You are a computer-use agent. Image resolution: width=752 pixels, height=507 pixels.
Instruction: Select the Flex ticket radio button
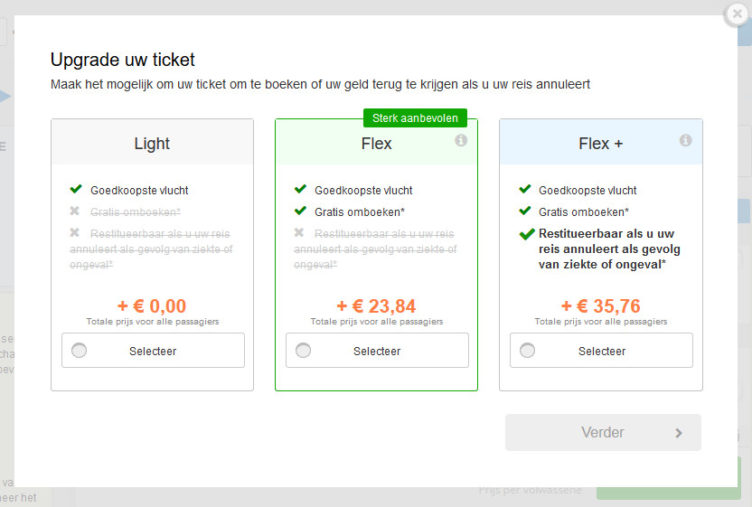303,350
